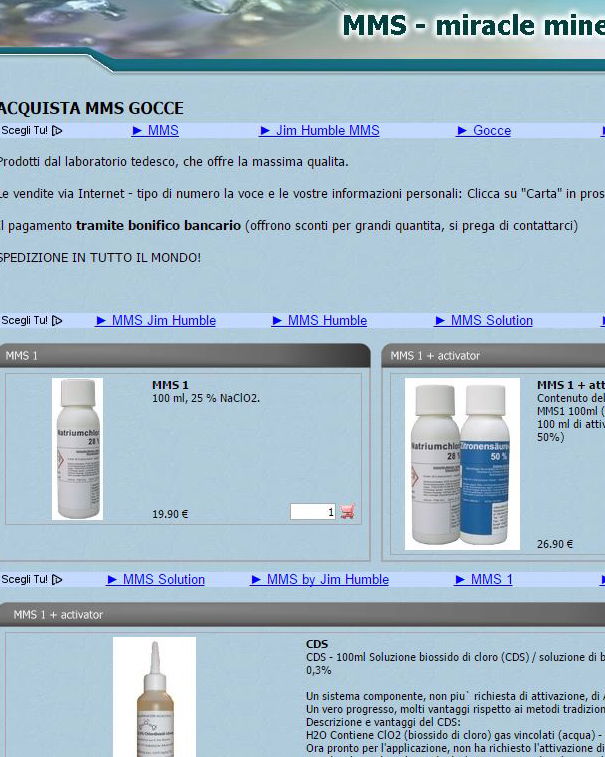The image size is (605, 757).
Task: Visit the "MMS Jim Humble" link
Action: coord(163,321)
